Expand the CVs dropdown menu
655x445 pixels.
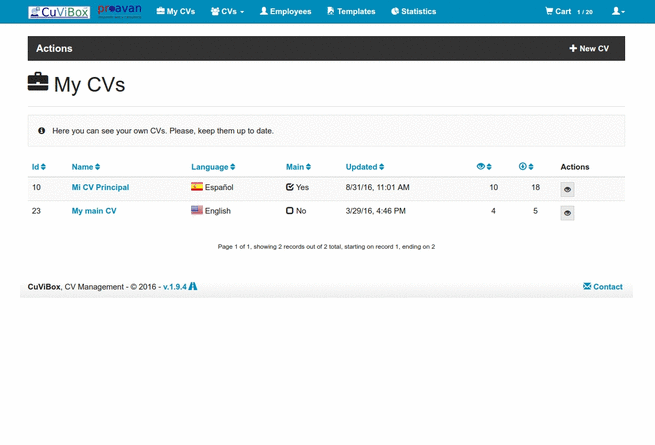click(x=228, y=12)
